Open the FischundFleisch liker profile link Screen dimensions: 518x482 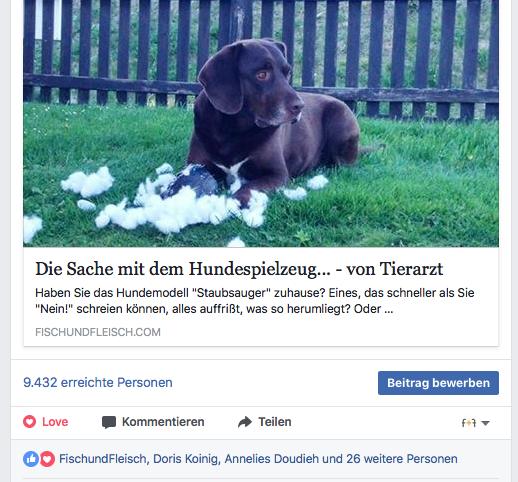(103, 459)
